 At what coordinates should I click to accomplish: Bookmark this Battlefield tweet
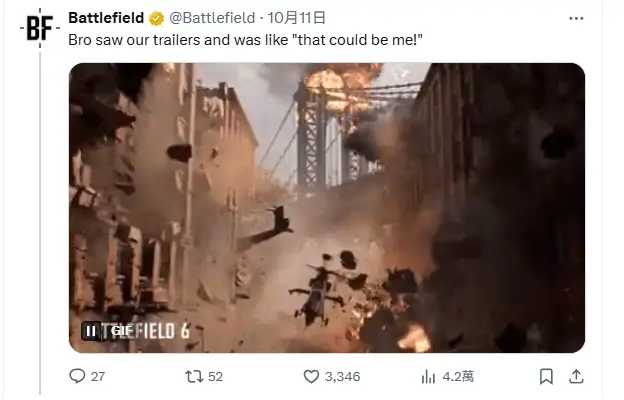[546, 376]
